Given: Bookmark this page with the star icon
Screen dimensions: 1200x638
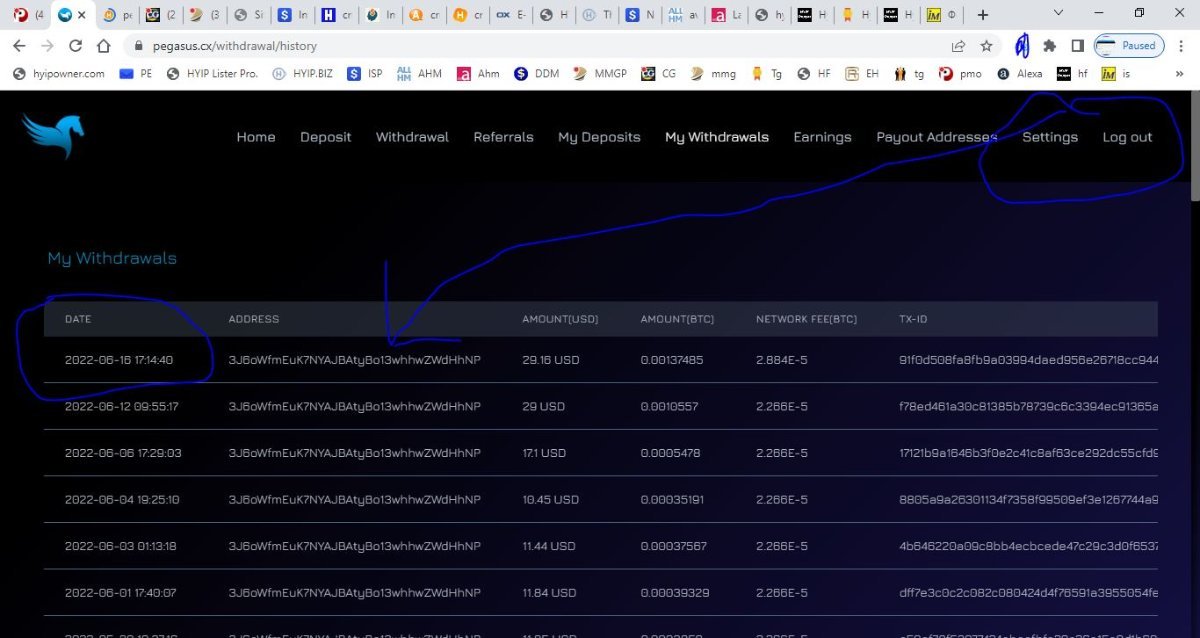Looking at the screenshot, I should tap(986, 46).
